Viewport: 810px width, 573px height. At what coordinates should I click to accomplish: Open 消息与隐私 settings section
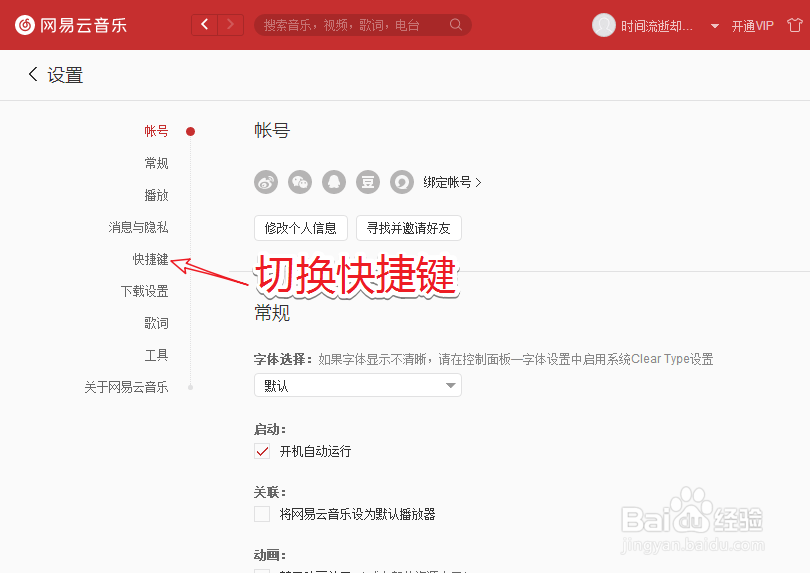point(138,227)
